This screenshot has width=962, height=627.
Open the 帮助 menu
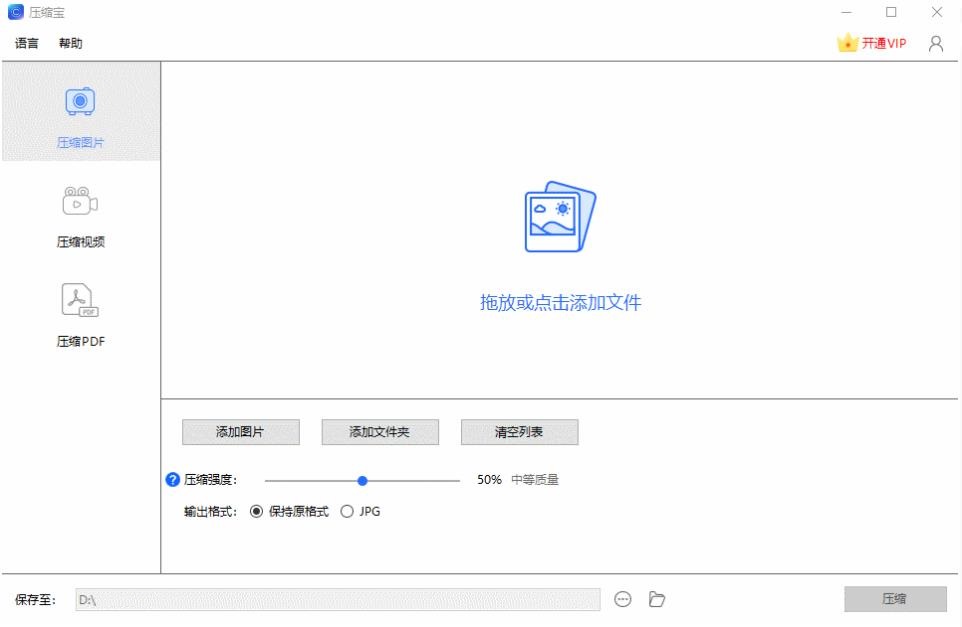[71, 43]
